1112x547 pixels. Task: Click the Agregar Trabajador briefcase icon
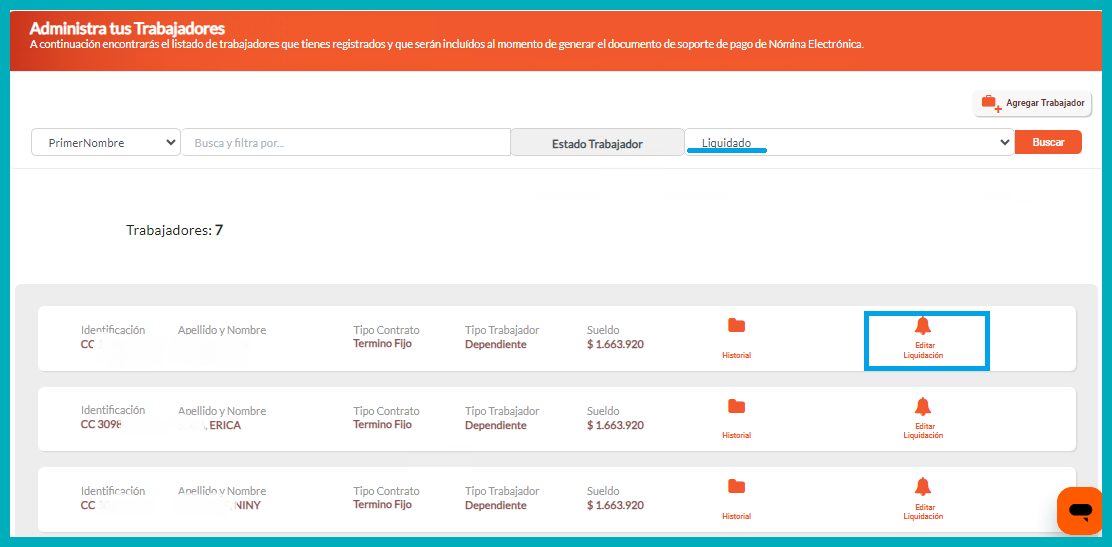tap(991, 103)
